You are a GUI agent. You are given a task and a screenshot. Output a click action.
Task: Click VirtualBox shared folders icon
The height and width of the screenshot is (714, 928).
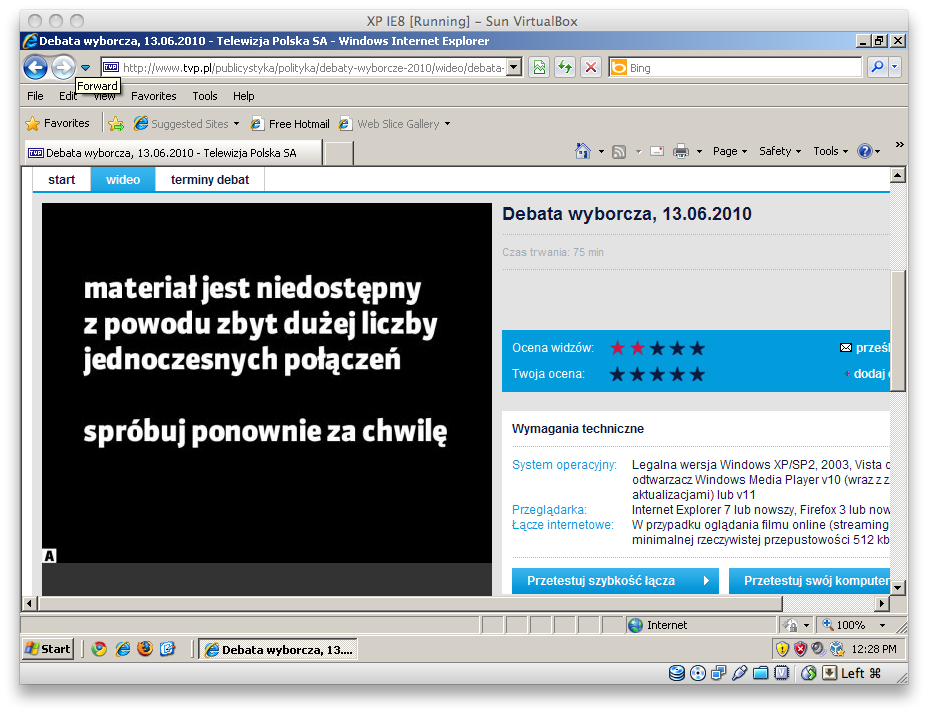[761, 673]
